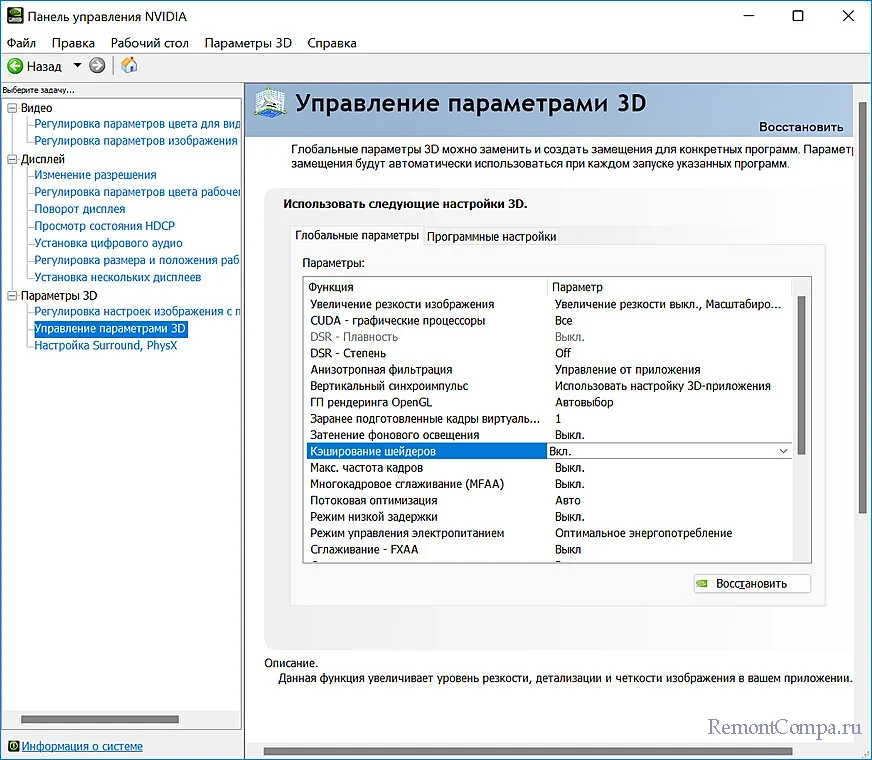Viewport: 872px width, 760px height.
Task: Click the Forward navigation arrow icon
Action: 97,66
